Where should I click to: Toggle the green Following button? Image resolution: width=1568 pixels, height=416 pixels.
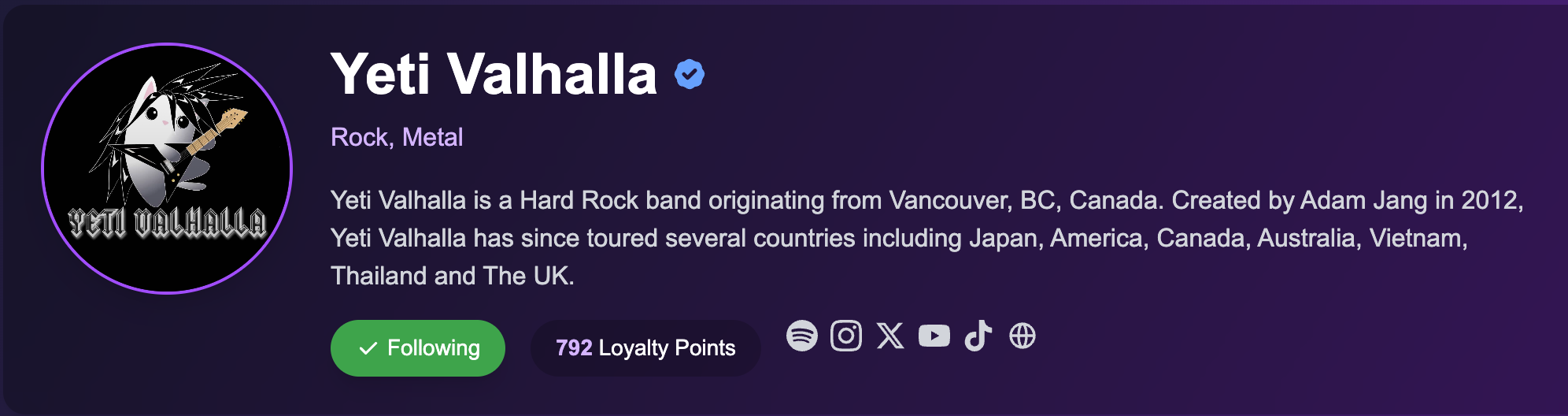pos(418,348)
